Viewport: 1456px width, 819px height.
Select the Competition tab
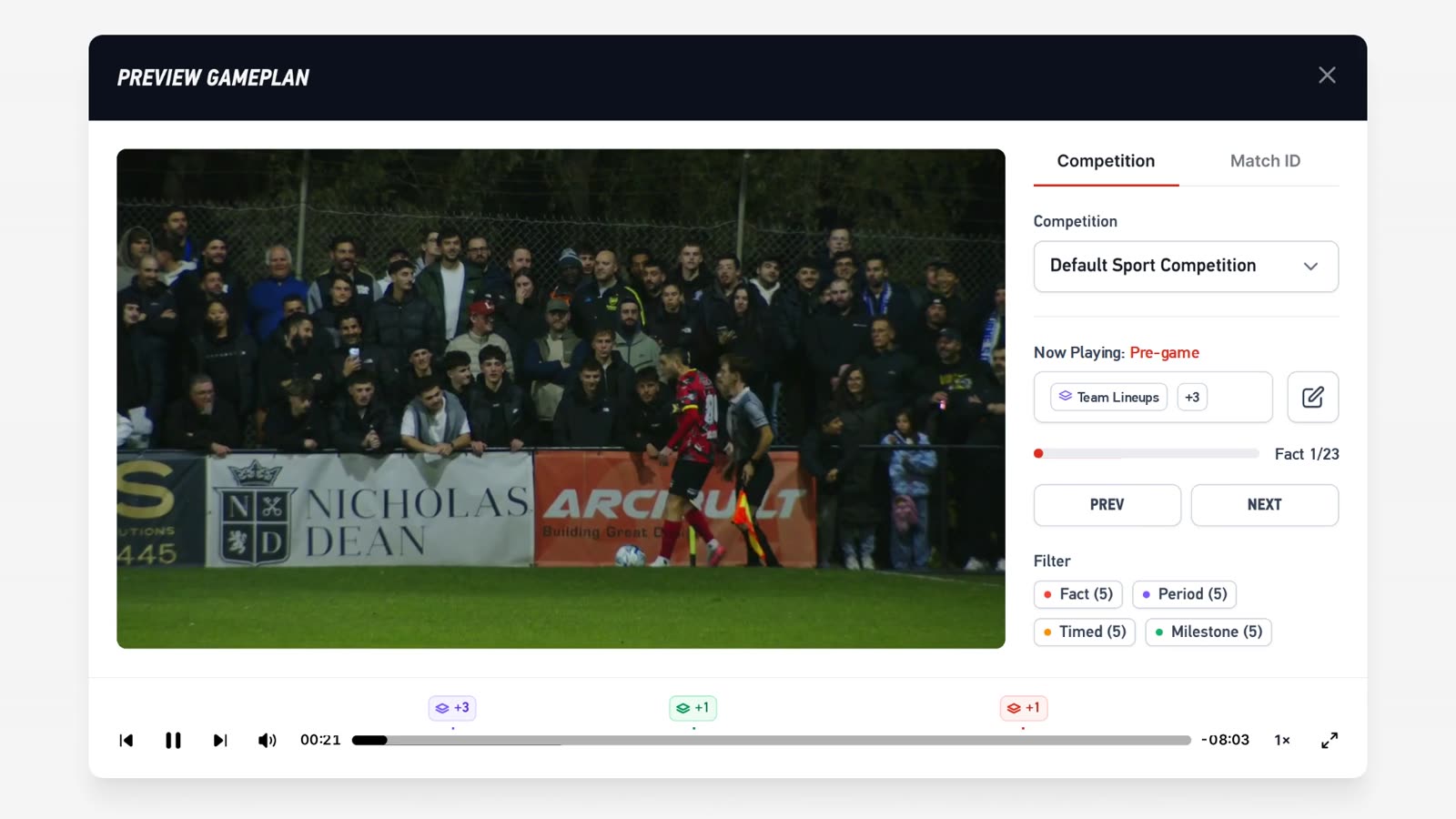click(x=1106, y=161)
